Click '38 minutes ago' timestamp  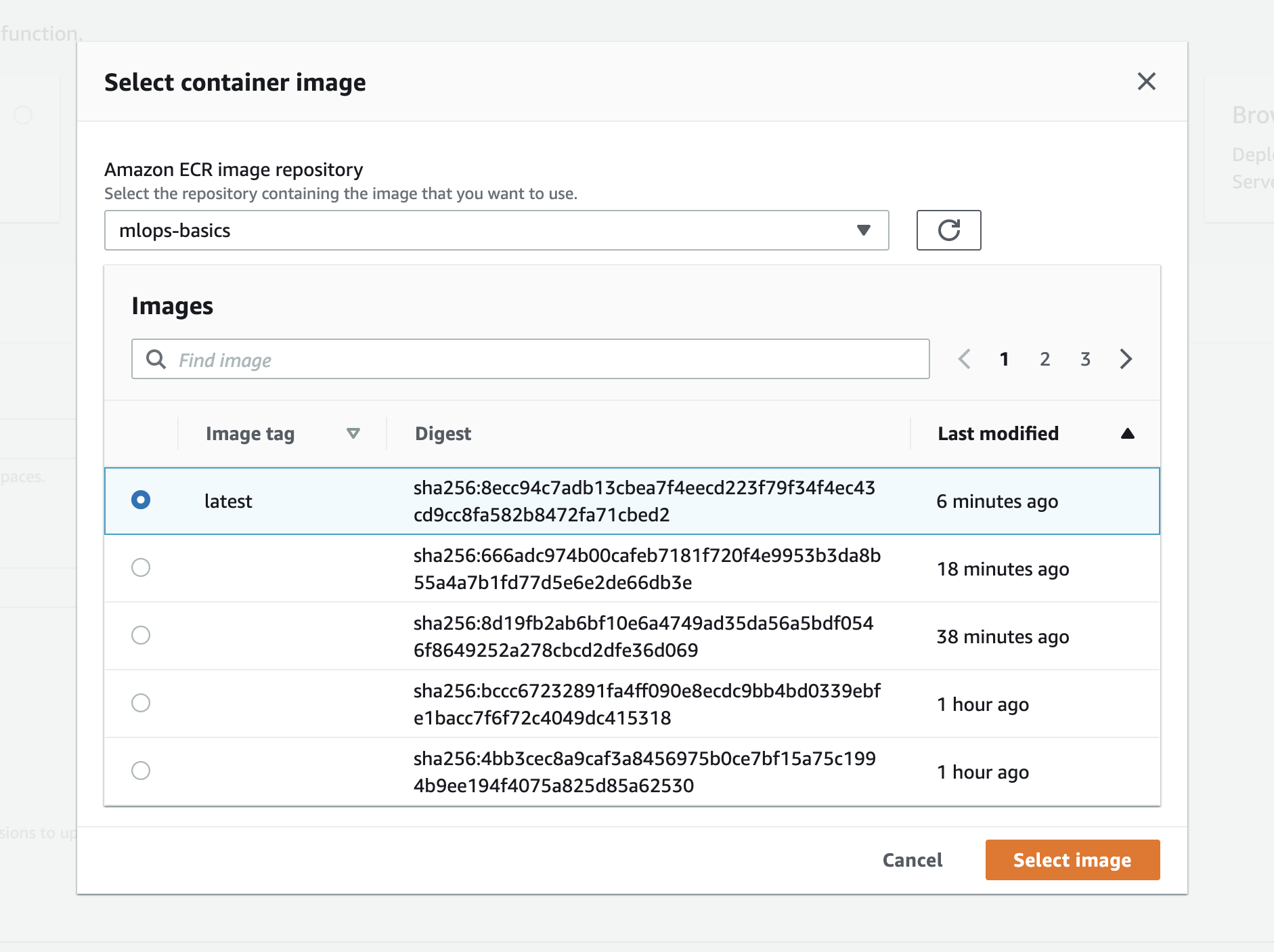1003,636
